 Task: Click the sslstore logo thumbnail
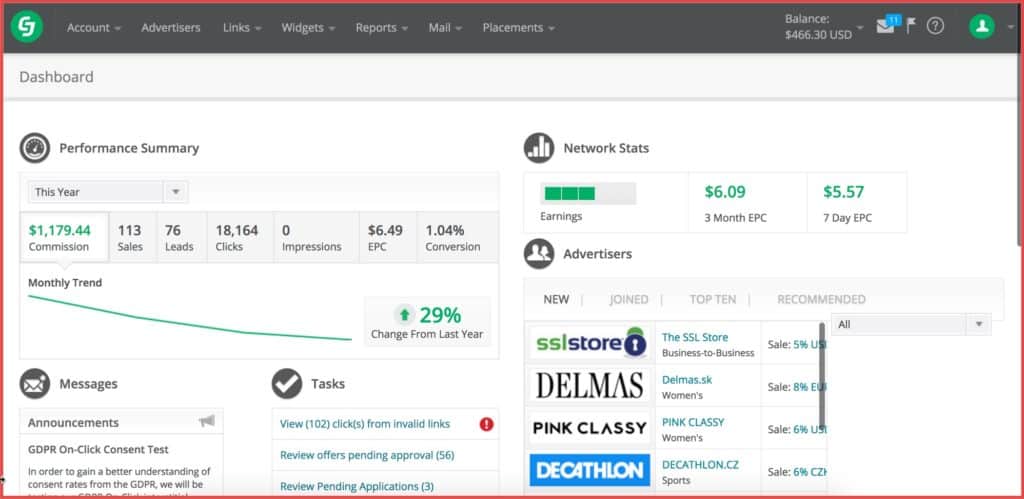pos(590,344)
